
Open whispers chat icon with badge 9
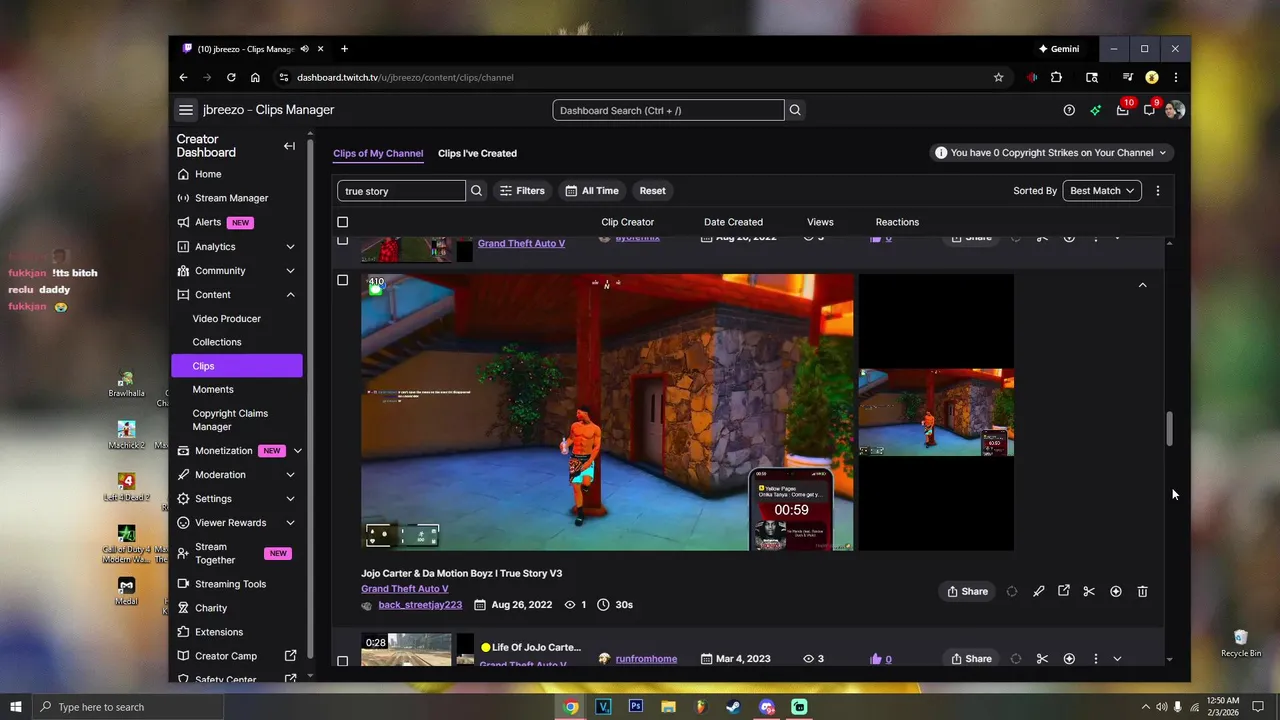click(x=1149, y=110)
